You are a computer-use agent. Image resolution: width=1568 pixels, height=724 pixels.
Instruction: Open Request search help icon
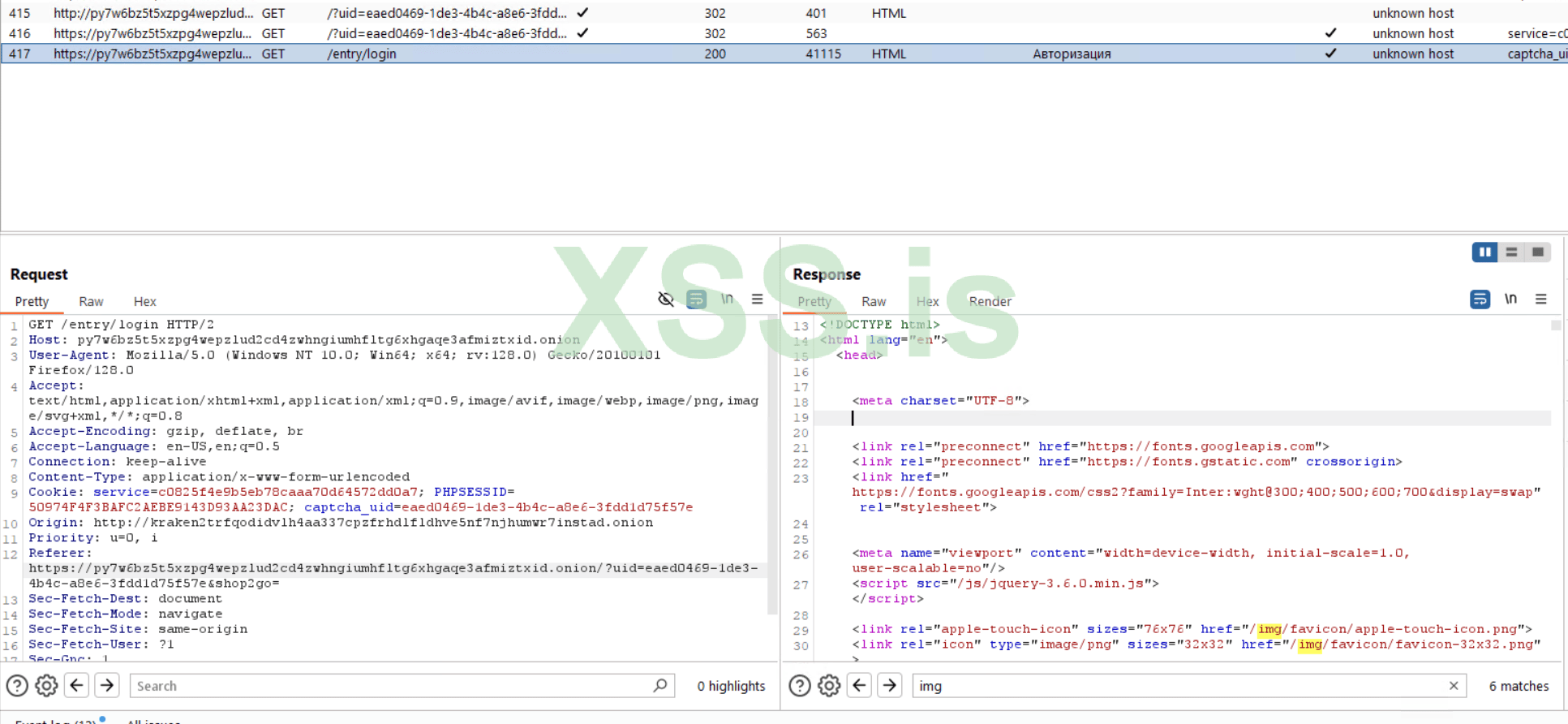click(x=17, y=686)
